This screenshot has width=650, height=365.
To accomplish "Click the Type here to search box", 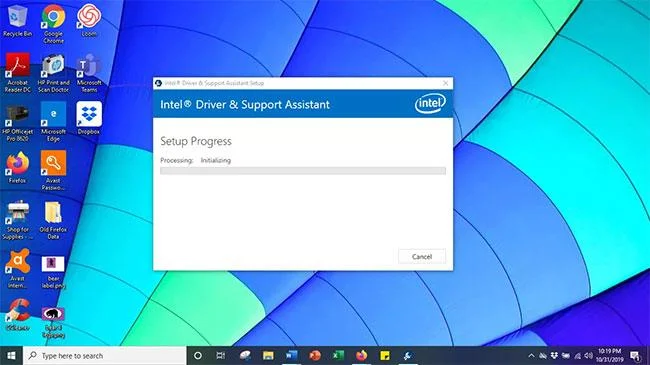I will pyautogui.click(x=104, y=355).
